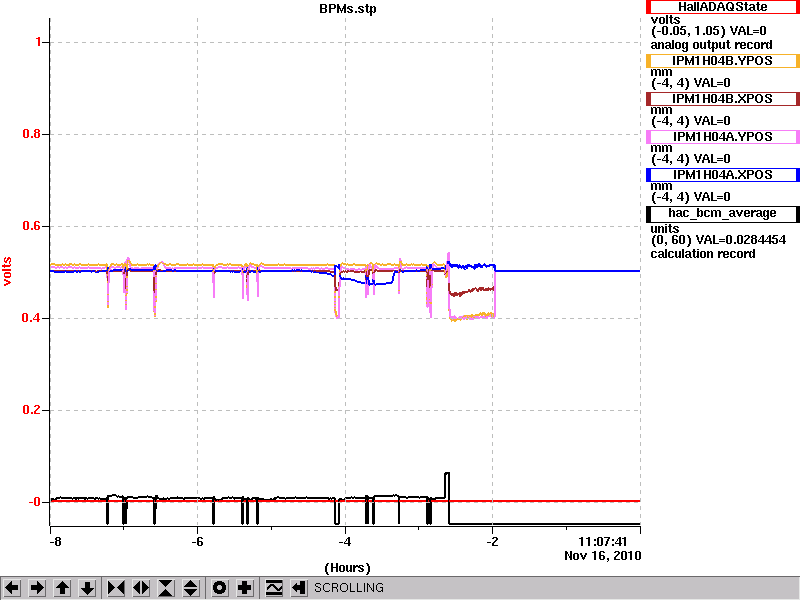The width and height of the screenshot is (800, 600).
Task: Click the vertical zoom-in hourglass icon
Action: pyautogui.click(x=166, y=588)
